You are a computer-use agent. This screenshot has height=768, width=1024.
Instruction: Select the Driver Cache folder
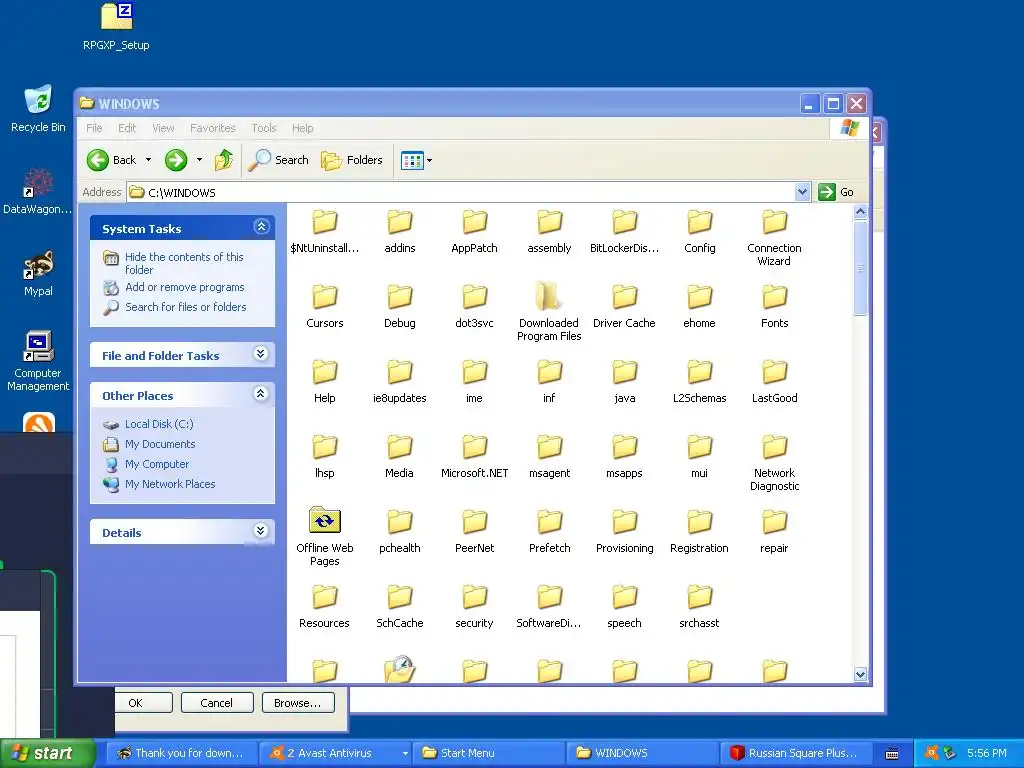point(624,308)
